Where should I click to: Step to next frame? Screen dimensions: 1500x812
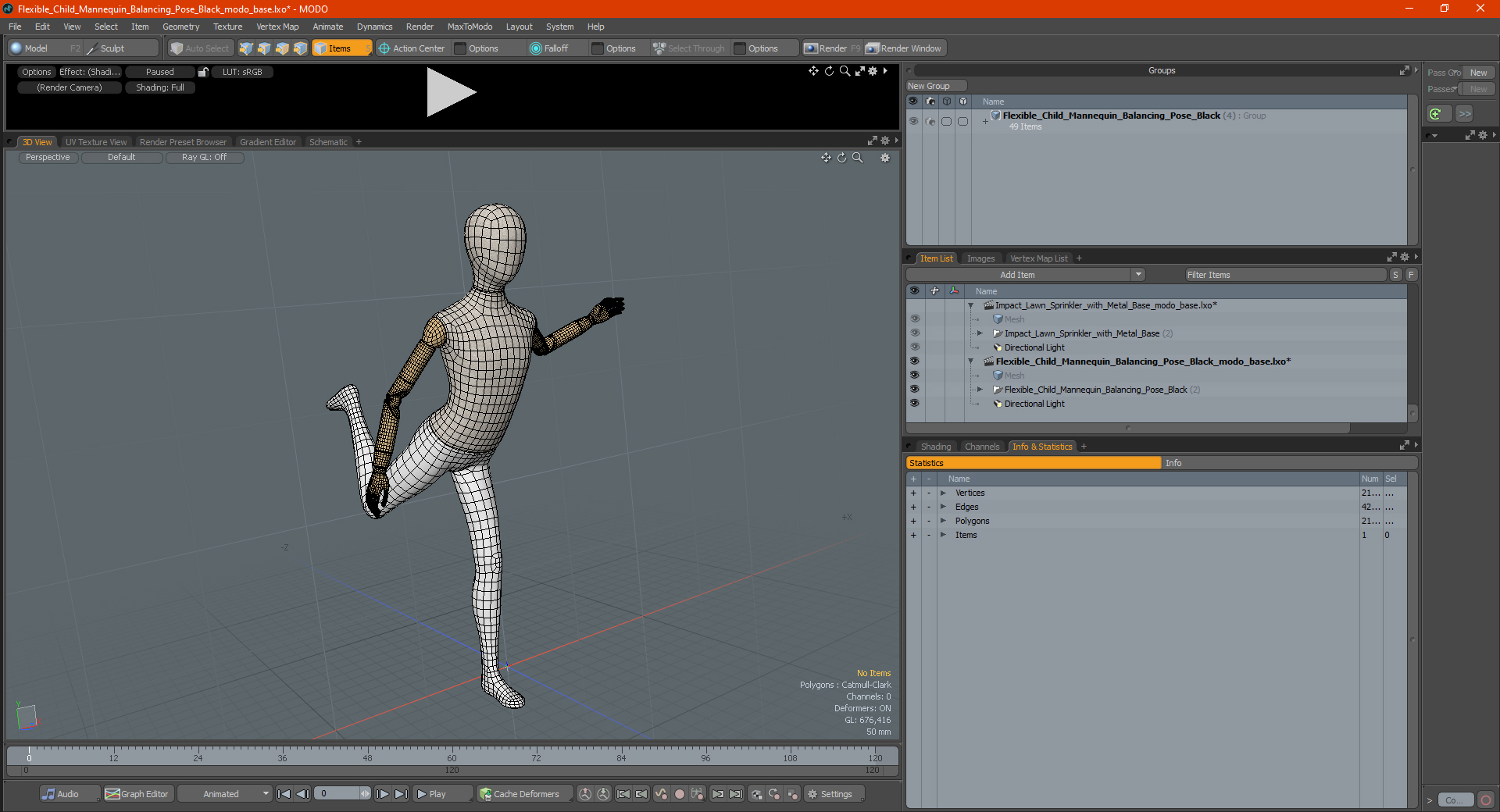click(x=383, y=794)
